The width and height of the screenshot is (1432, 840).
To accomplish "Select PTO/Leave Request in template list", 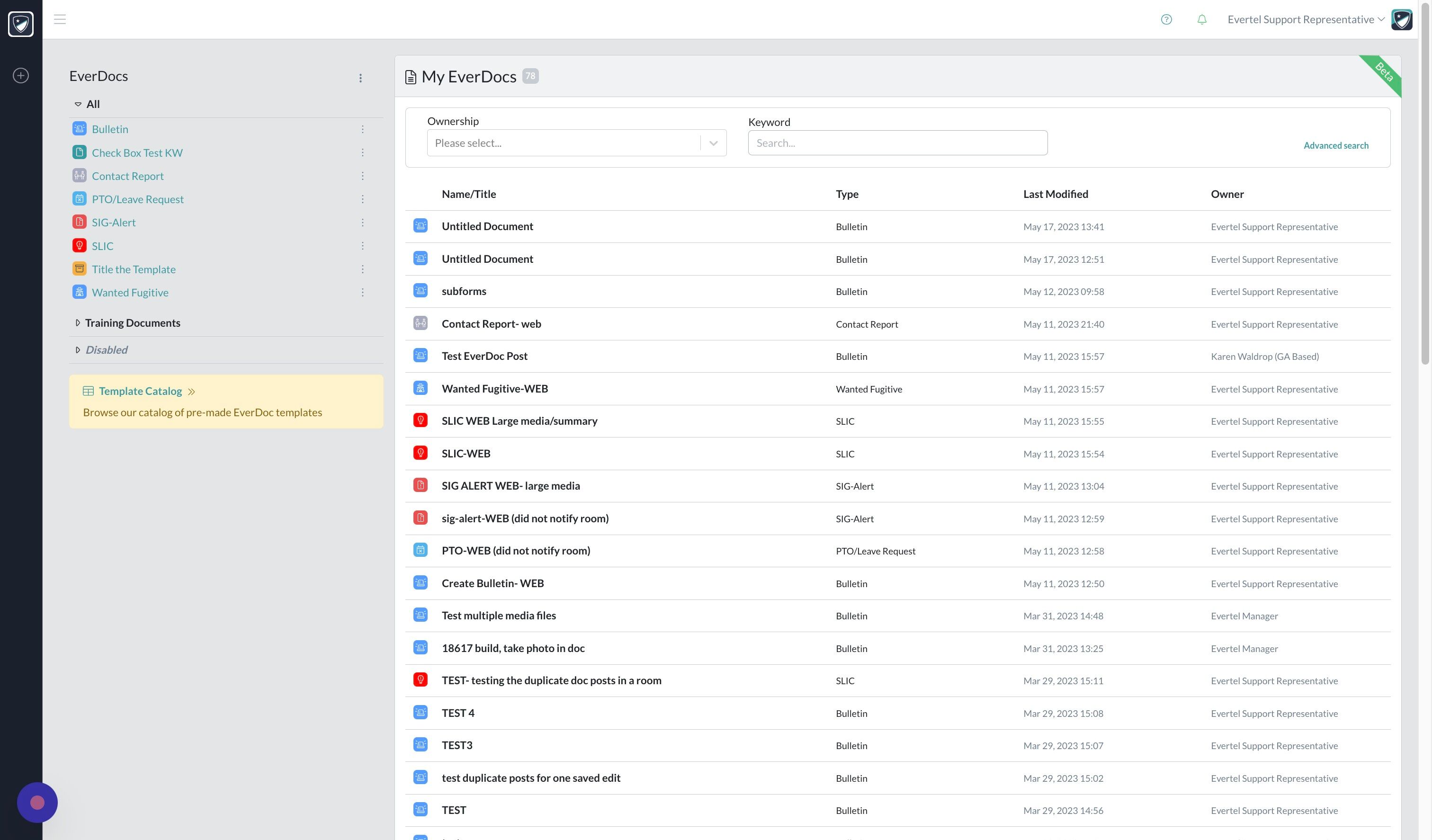I will (137, 199).
